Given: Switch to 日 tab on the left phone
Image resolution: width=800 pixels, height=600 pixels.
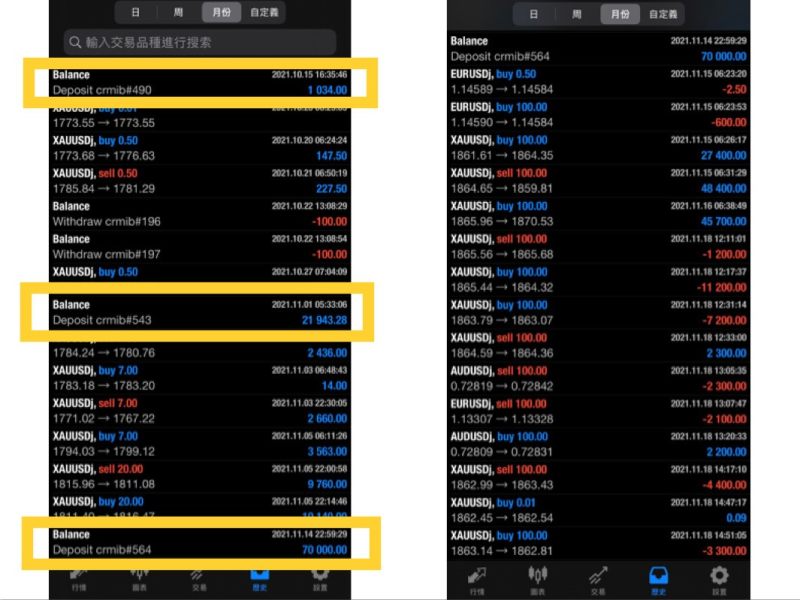Looking at the screenshot, I should coord(135,12).
